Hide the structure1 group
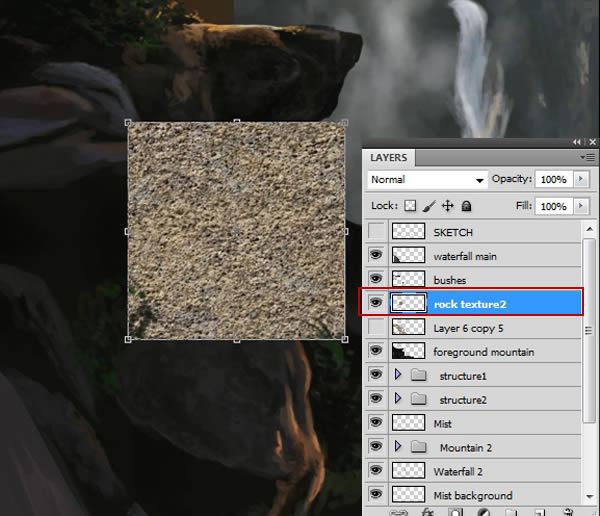Screen dimensions: 600x516 [x=376, y=374]
